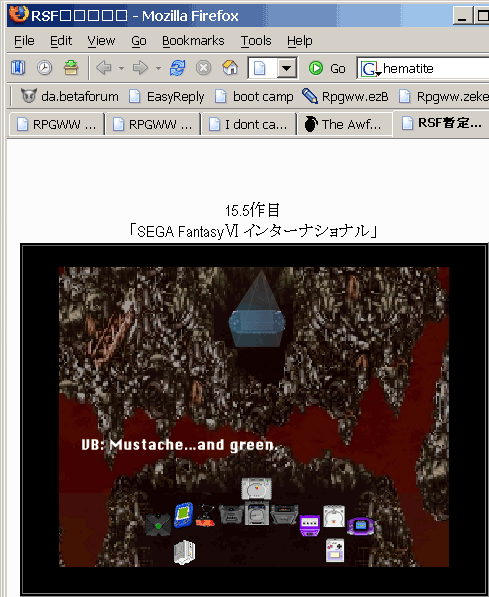Open the da.betaforum bookmark
This screenshot has width=489, height=597.
[x=69, y=96]
